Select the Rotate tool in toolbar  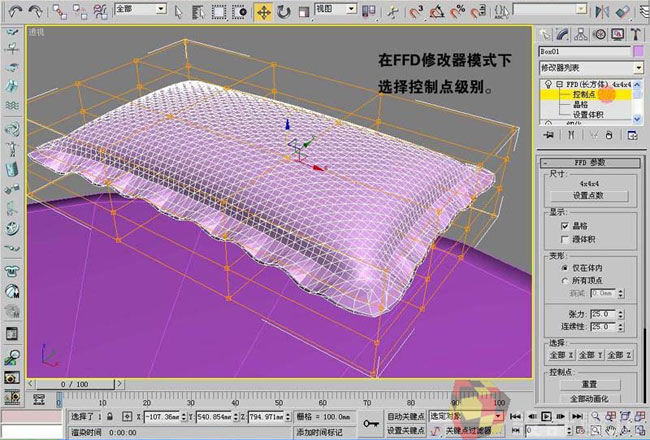click(x=284, y=12)
